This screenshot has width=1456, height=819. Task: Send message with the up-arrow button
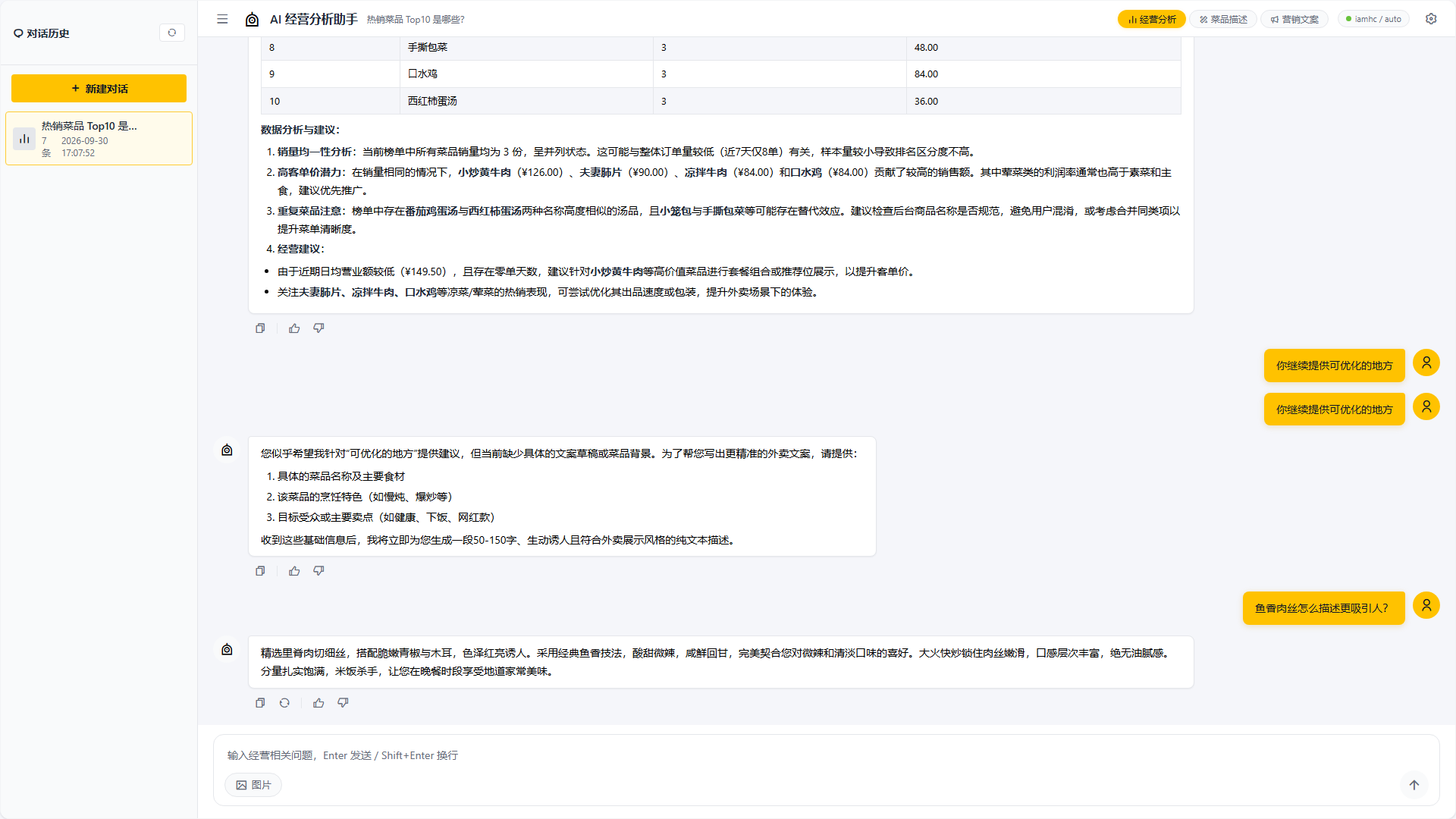(1414, 785)
